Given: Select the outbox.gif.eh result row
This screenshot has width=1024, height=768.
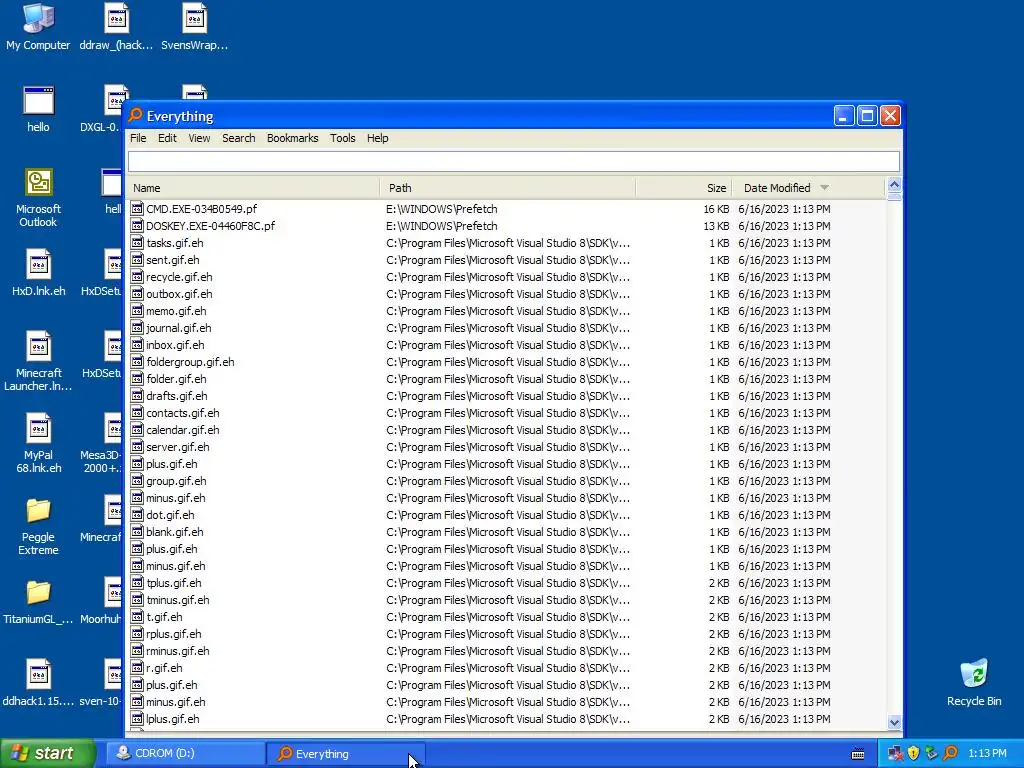Looking at the screenshot, I should (506, 293).
